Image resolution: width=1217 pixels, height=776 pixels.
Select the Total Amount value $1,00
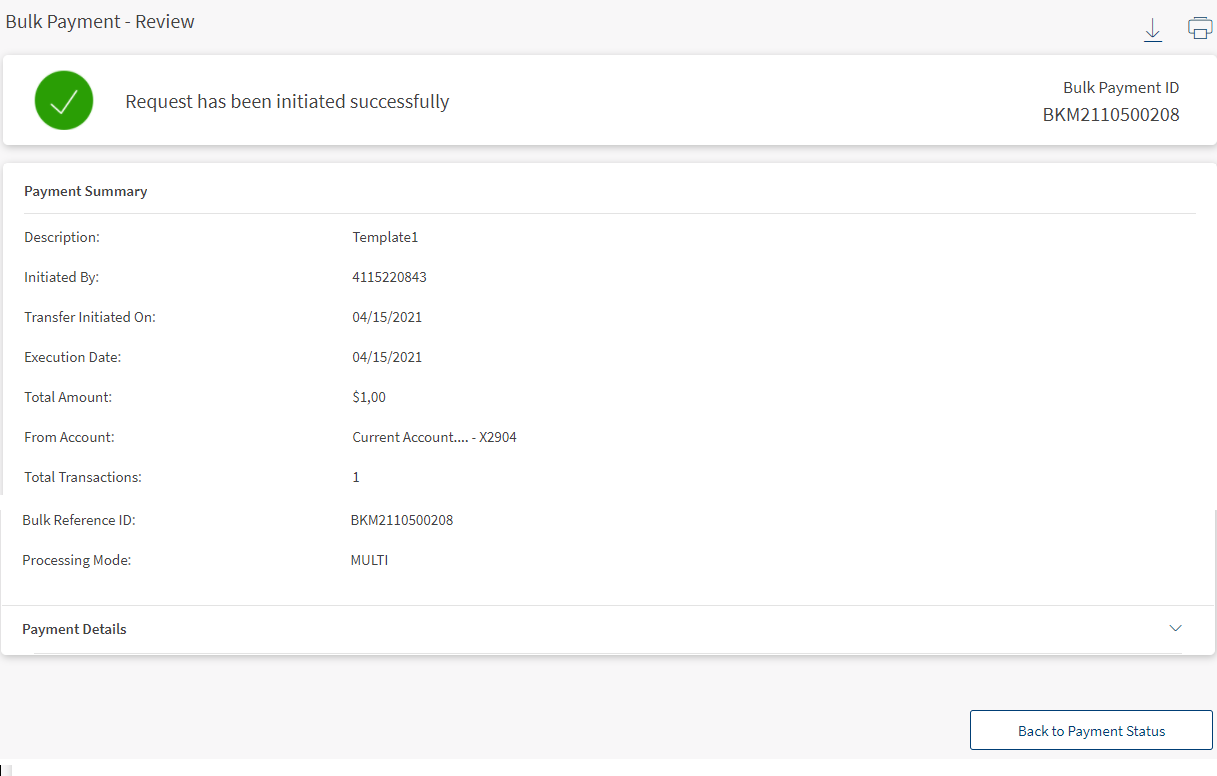pyautogui.click(x=369, y=397)
